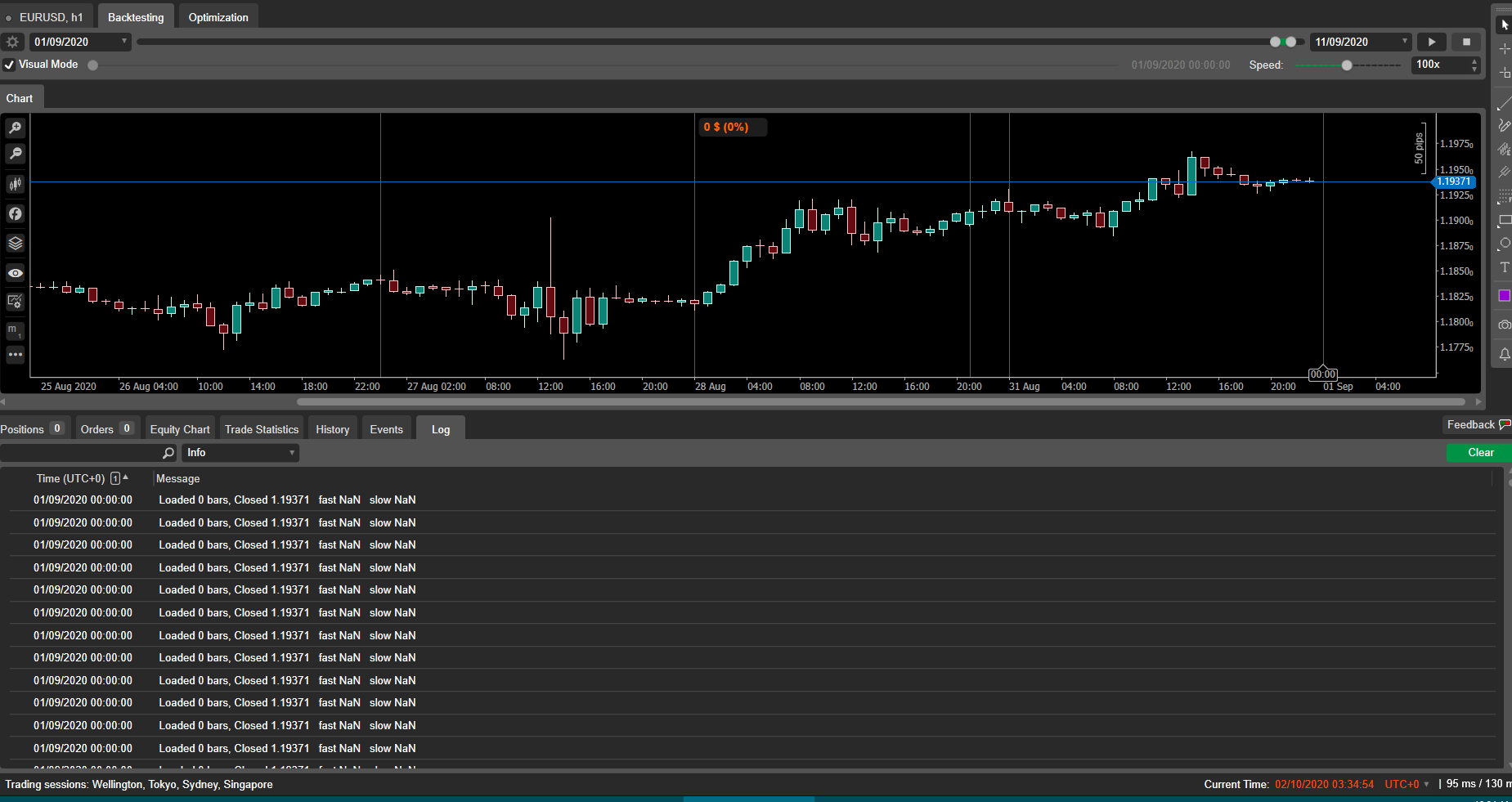Select the cursor pointer tool
The image size is (1512, 802).
coord(1504,25)
